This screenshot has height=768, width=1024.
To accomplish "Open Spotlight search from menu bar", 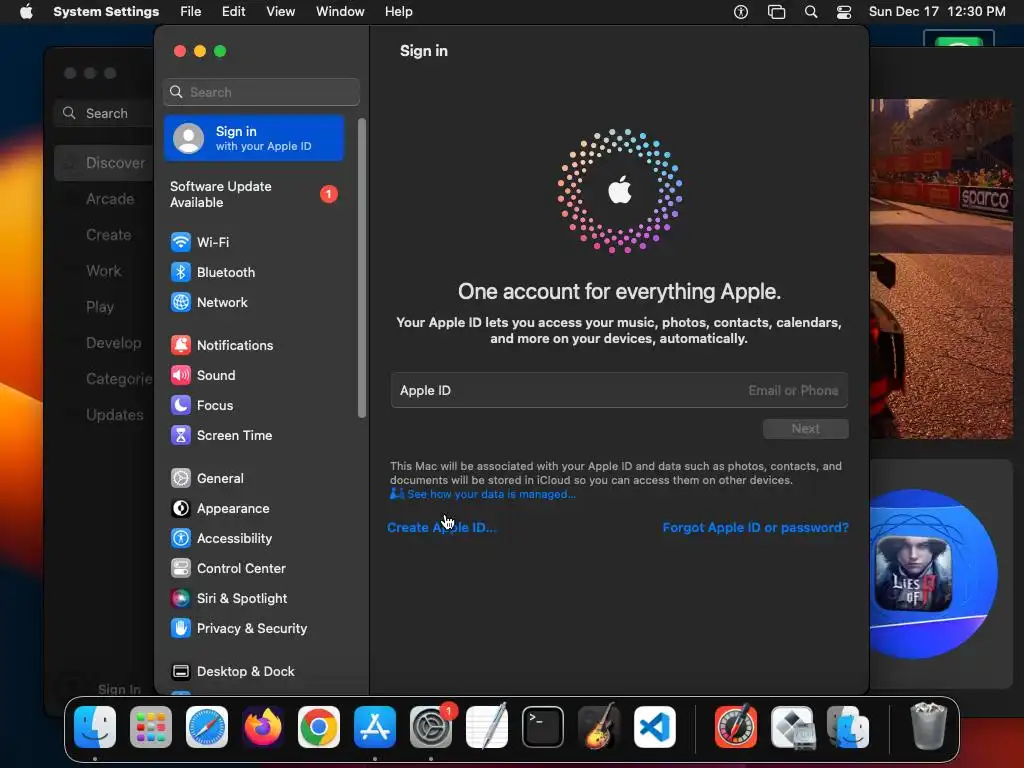I will click(811, 12).
